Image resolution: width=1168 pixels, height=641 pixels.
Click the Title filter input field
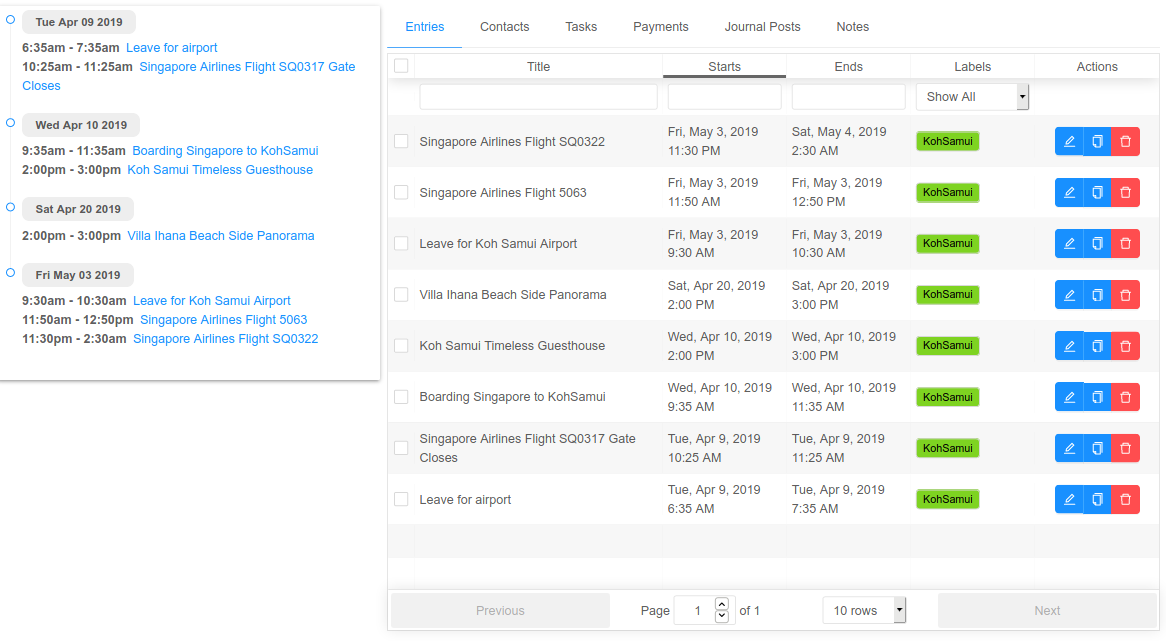pos(538,97)
